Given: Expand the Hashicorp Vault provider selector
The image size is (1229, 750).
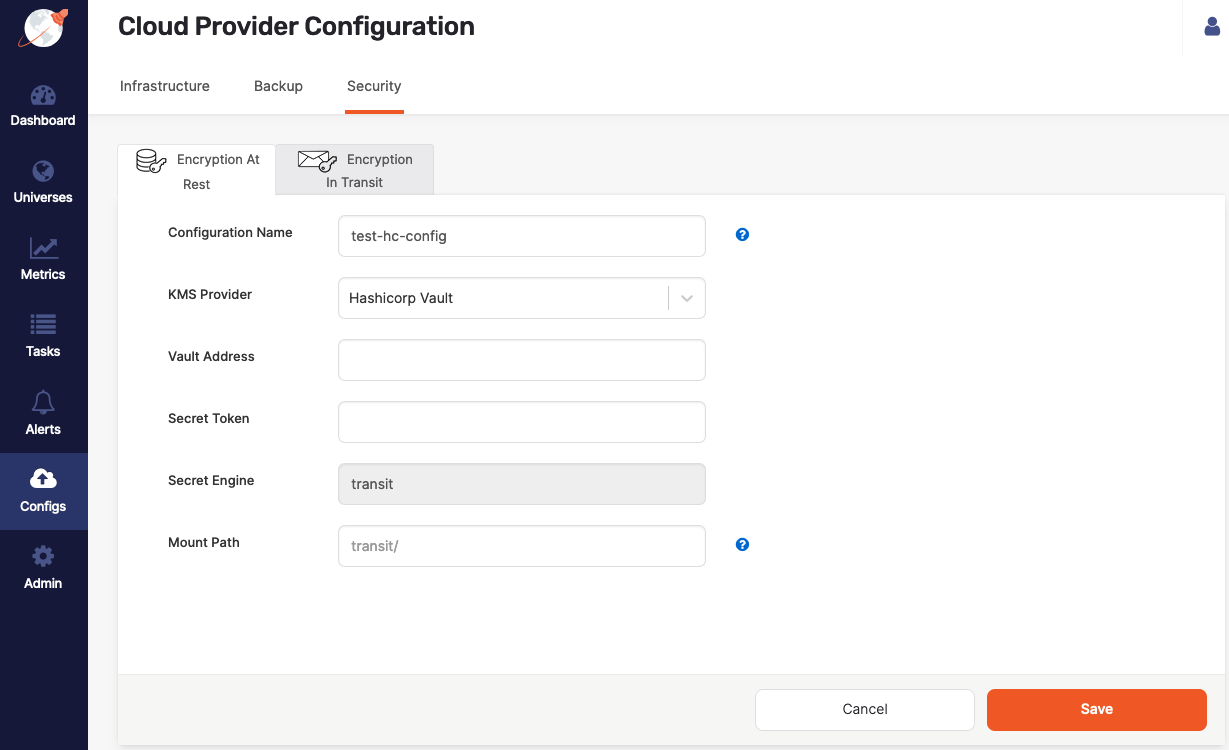Looking at the screenshot, I should (686, 298).
